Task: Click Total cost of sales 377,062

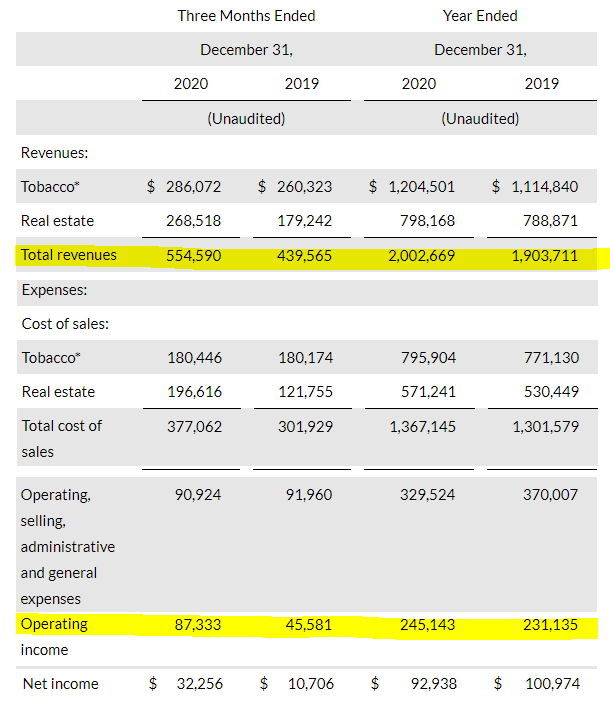Action: click(x=194, y=426)
